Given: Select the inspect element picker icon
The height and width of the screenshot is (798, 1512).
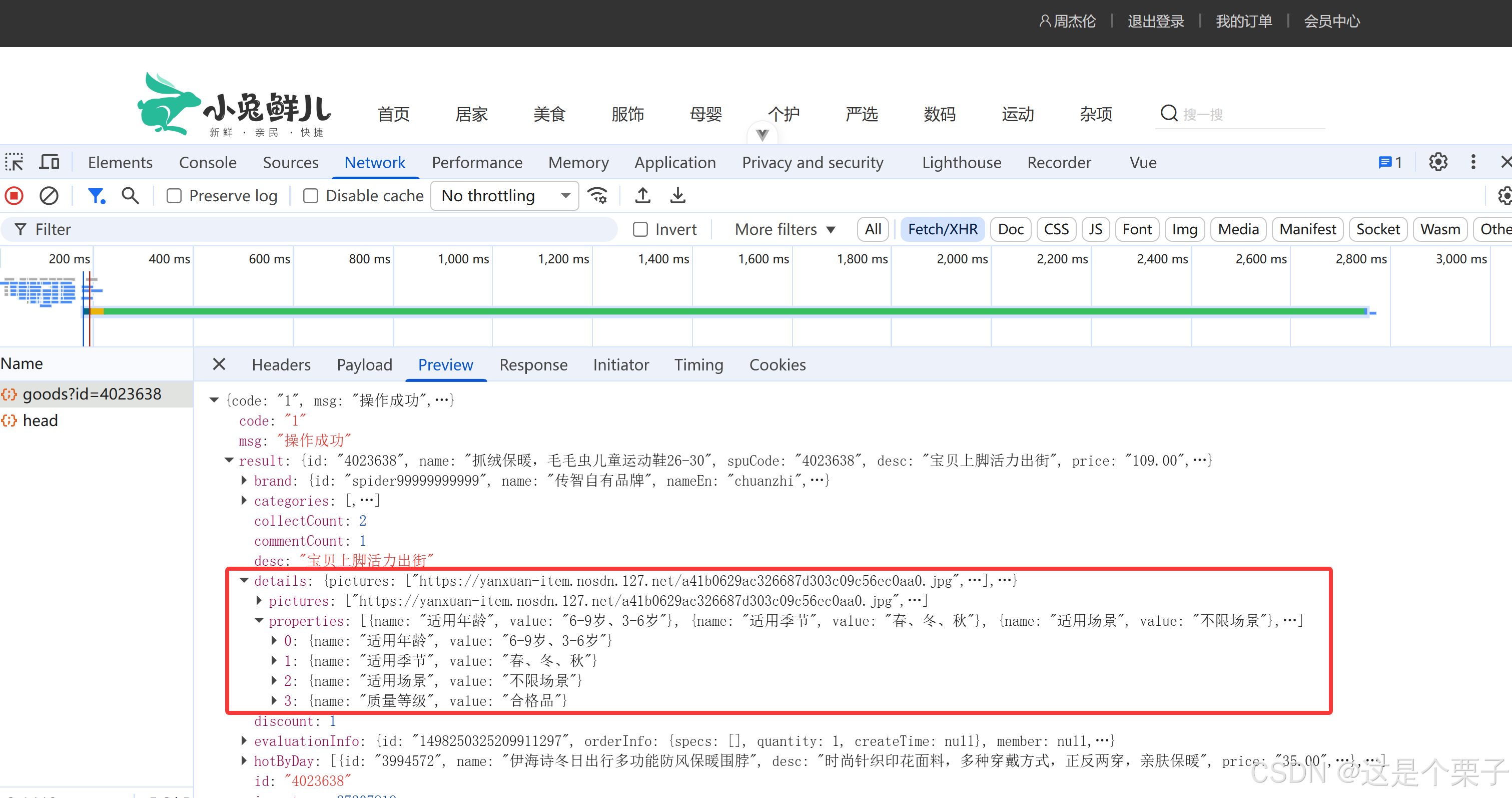Looking at the screenshot, I should [x=14, y=162].
